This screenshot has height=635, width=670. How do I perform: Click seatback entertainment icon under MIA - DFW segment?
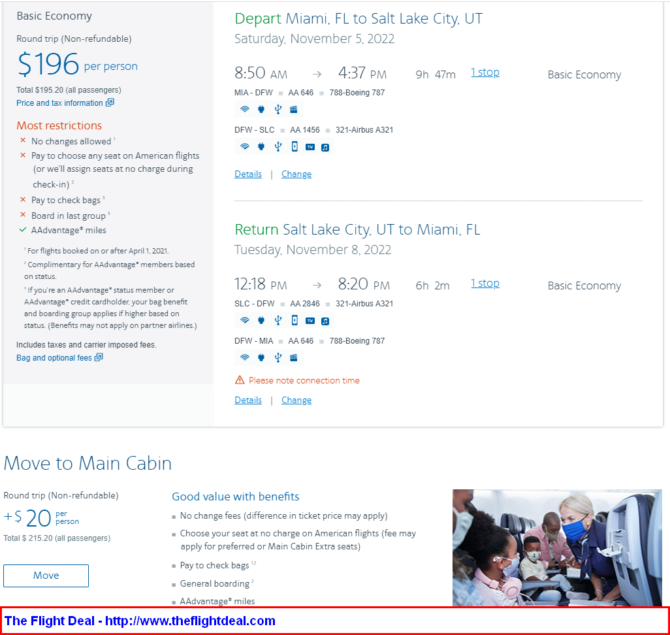(294, 109)
